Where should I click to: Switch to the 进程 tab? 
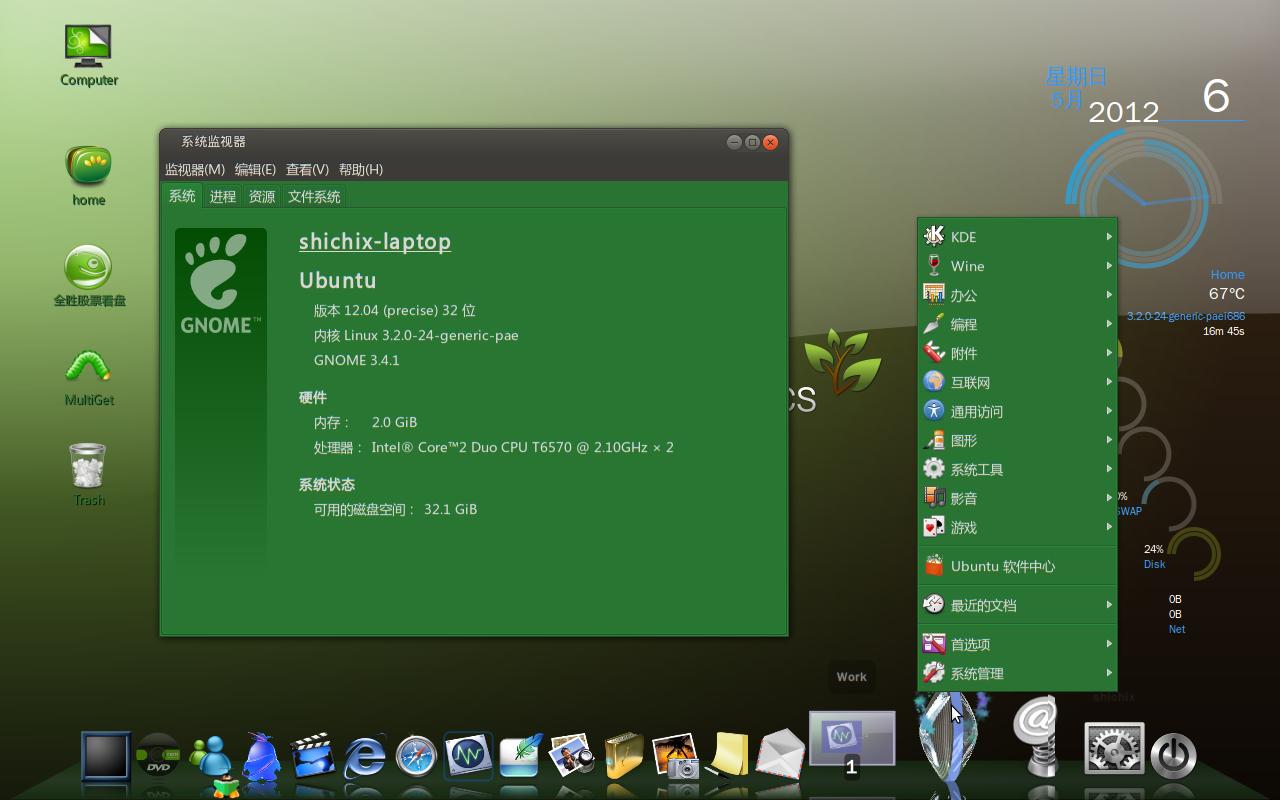222,197
